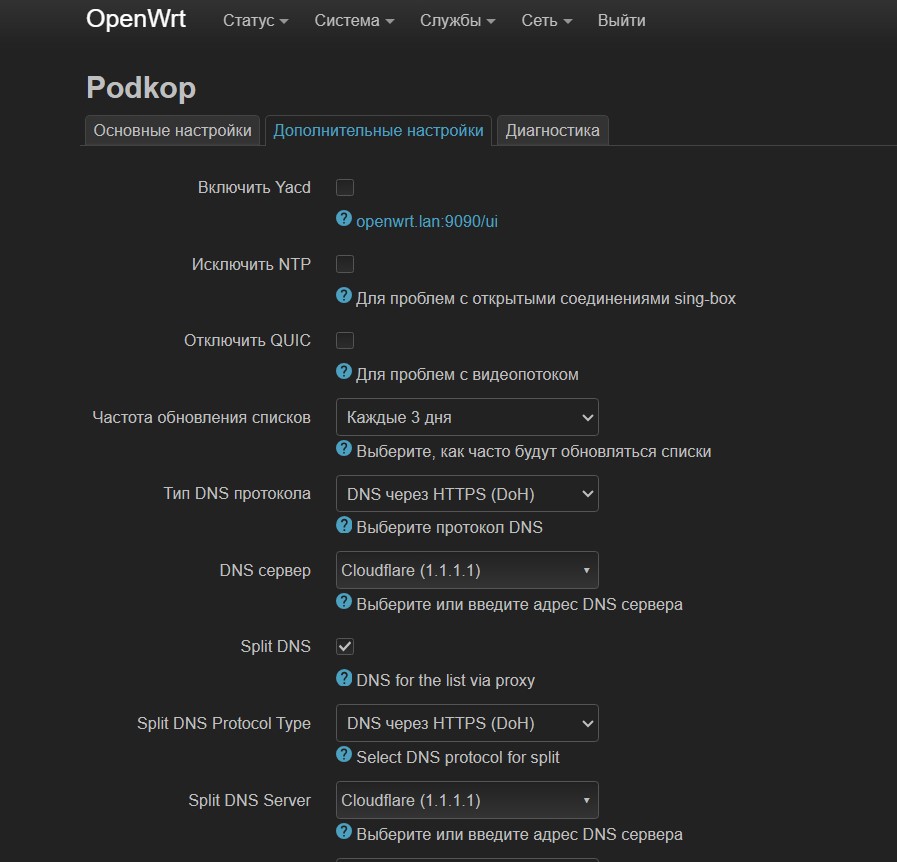Open the Сеть menu
The height and width of the screenshot is (862, 897).
click(546, 21)
